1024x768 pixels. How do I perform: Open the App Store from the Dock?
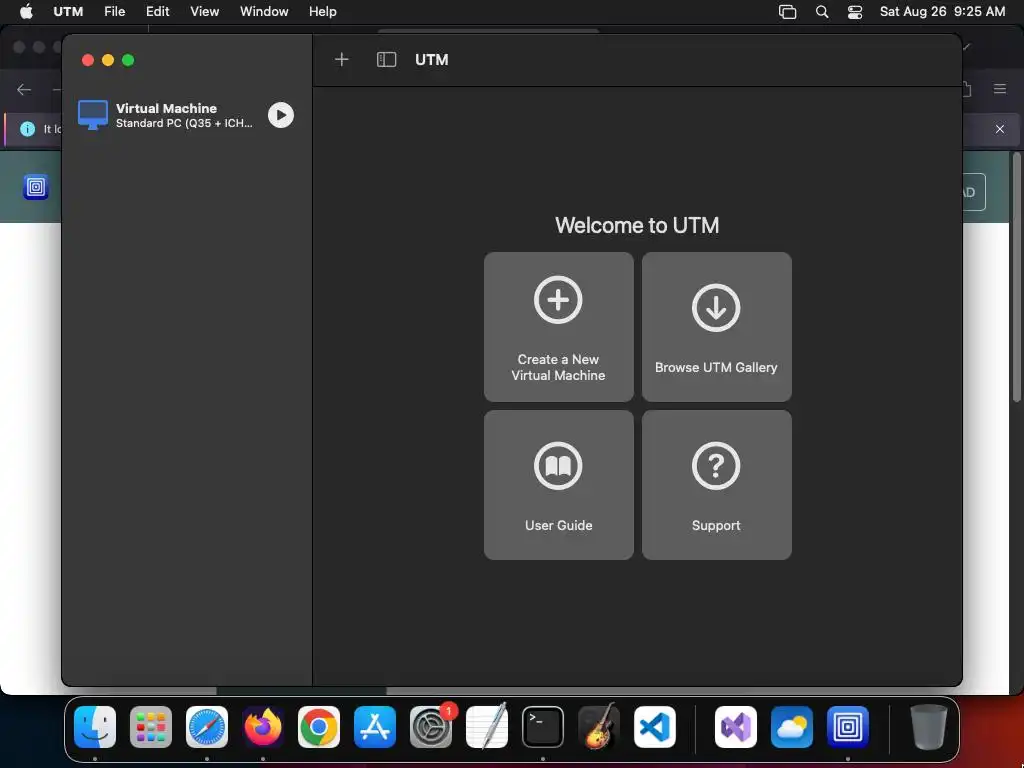click(x=375, y=726)
